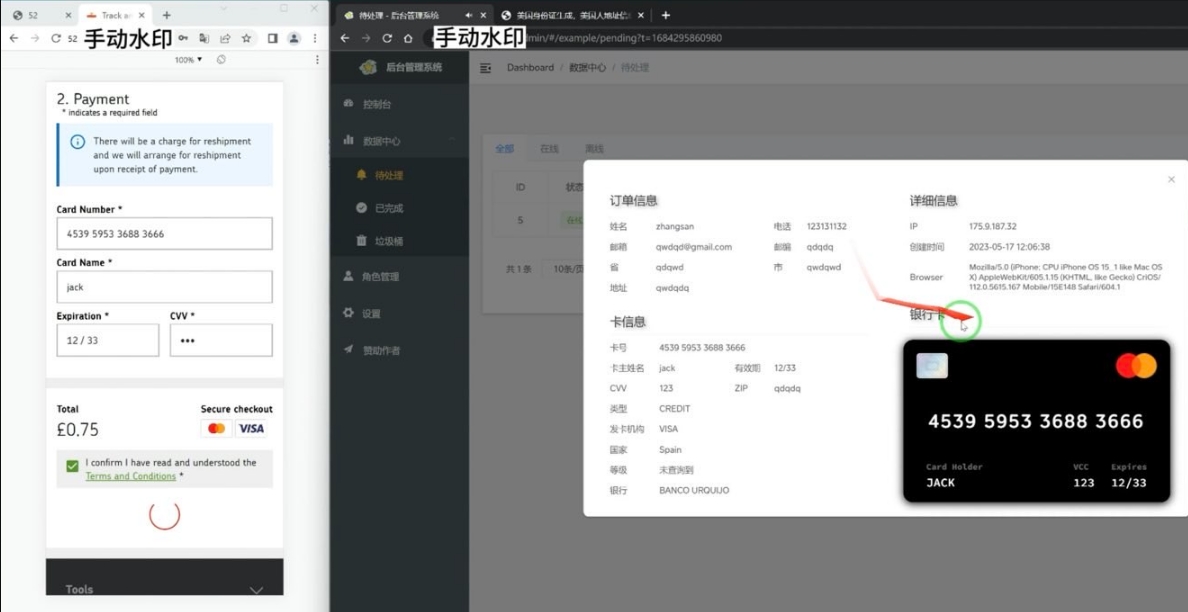The height and width of the screenshot is (612, 1188).
Task: Click the 后台管理系统 logo icon
Action: (x=368, y=67)
